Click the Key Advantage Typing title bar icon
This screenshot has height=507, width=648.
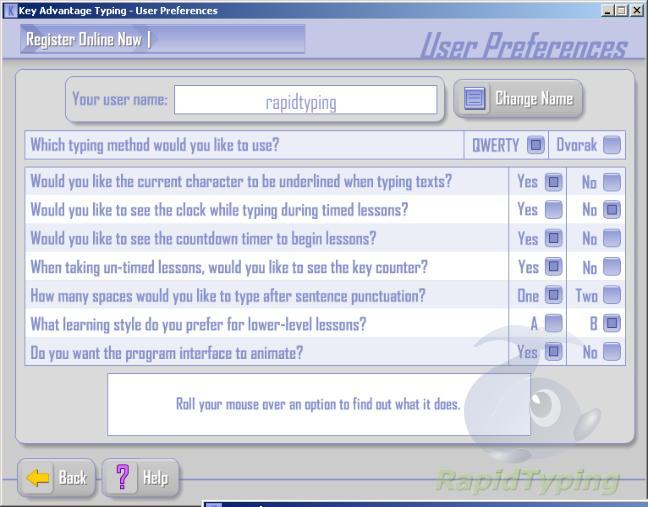[x=10, y=10]
